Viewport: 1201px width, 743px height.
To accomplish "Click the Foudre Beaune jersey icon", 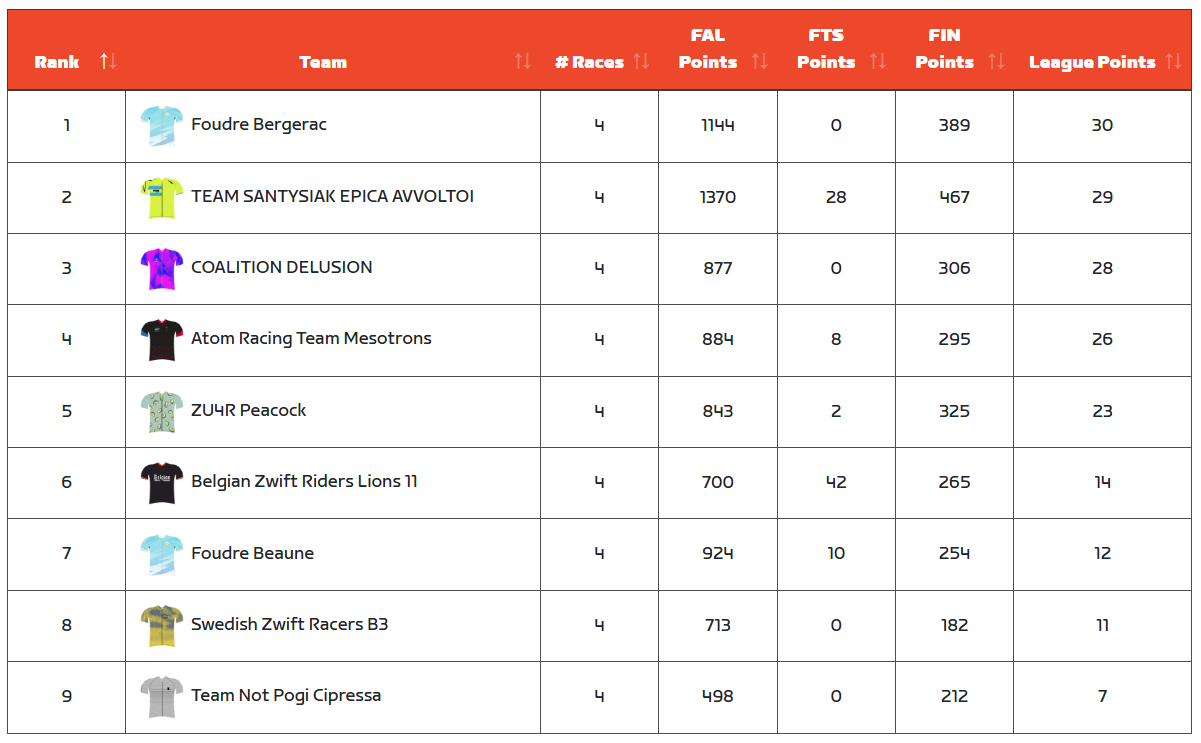I will pos(161,555).
